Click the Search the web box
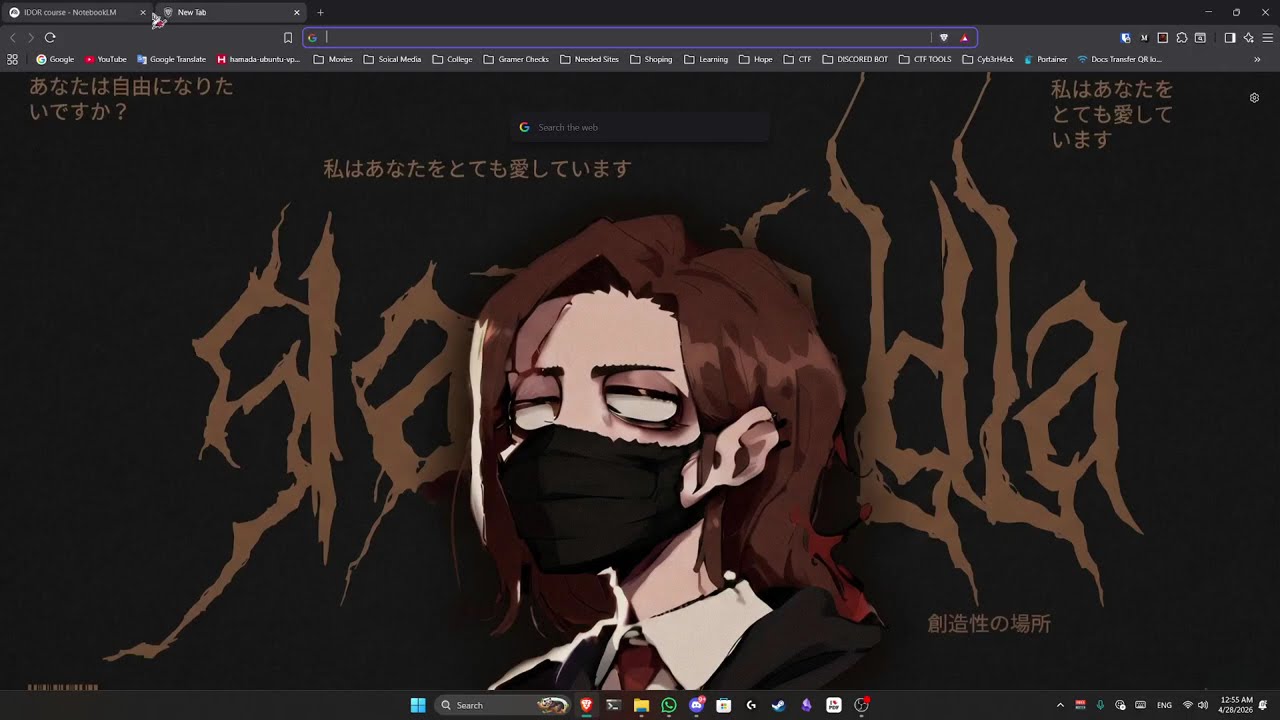 (x=640, y=127)
